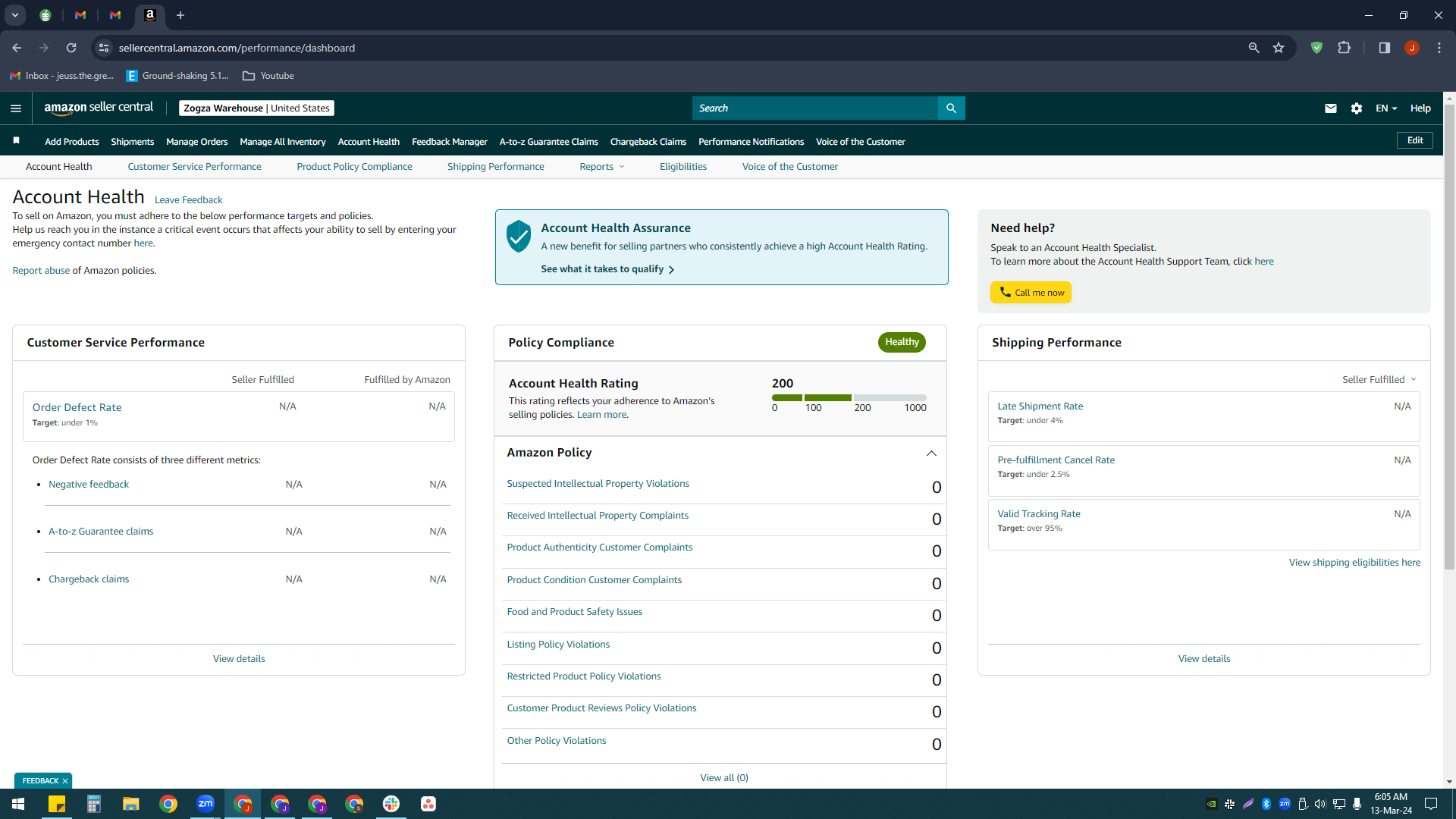
Task: Click the Call me now button
Action: [x=1031, y=293]
